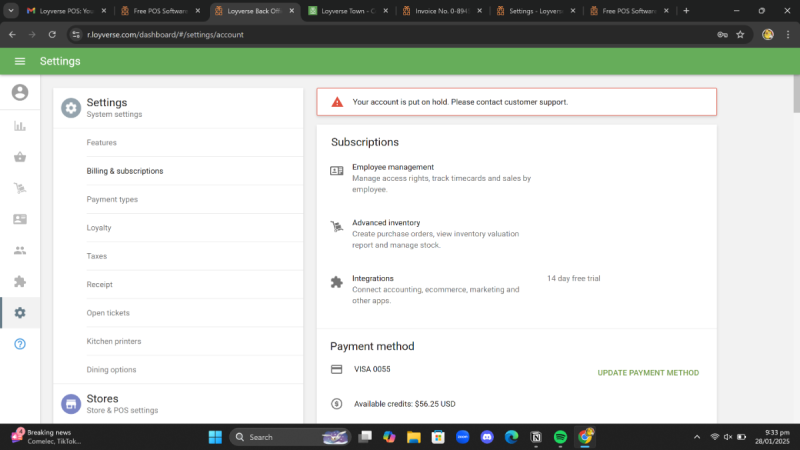This screenshot has width=800, height=450.
Task: Show hidden system tray icons chevron
Action: pyautogui.click(x=697, y=437)
